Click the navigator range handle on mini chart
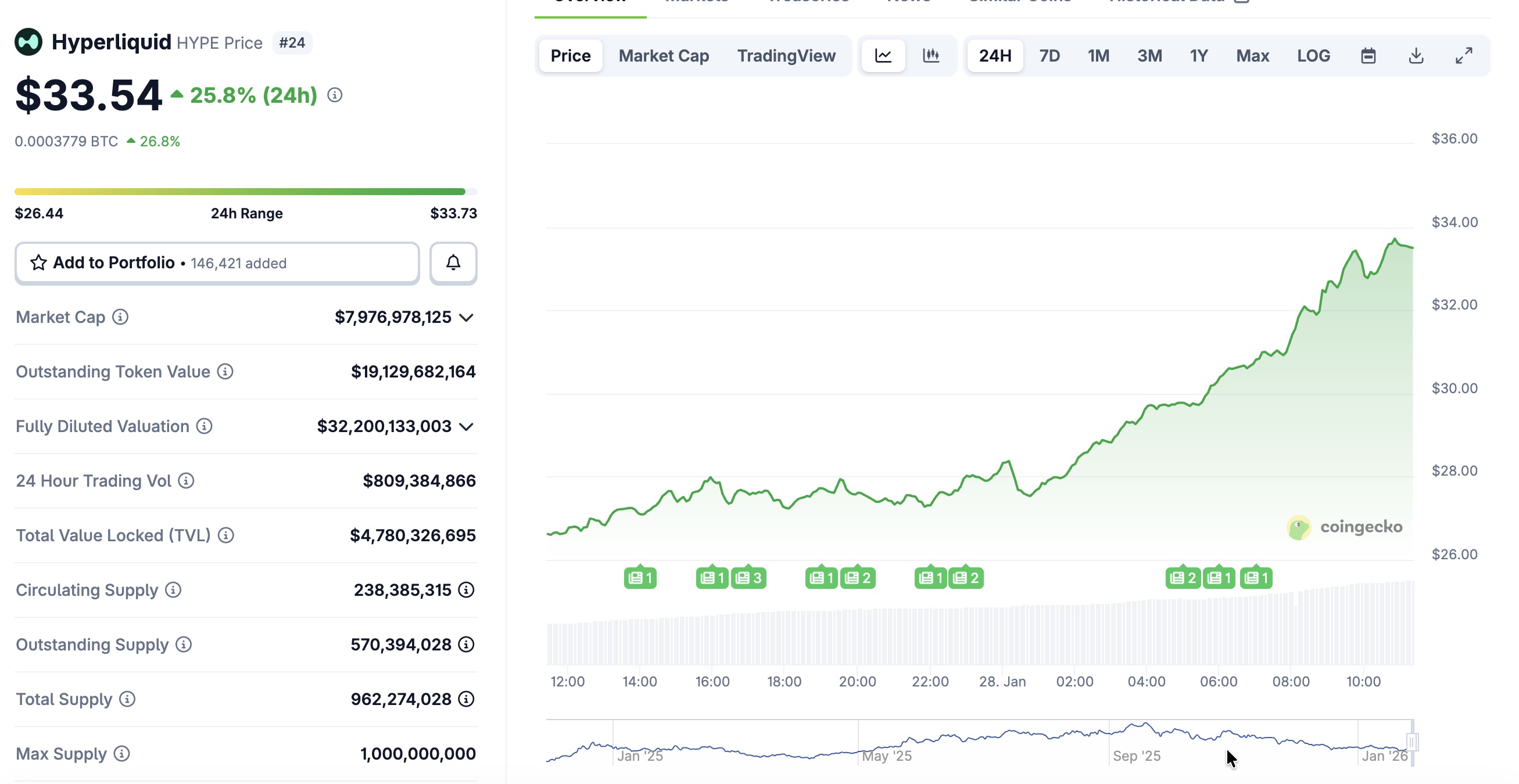This screenshot has height=784, width=1519. click(x=1411, y=742)
